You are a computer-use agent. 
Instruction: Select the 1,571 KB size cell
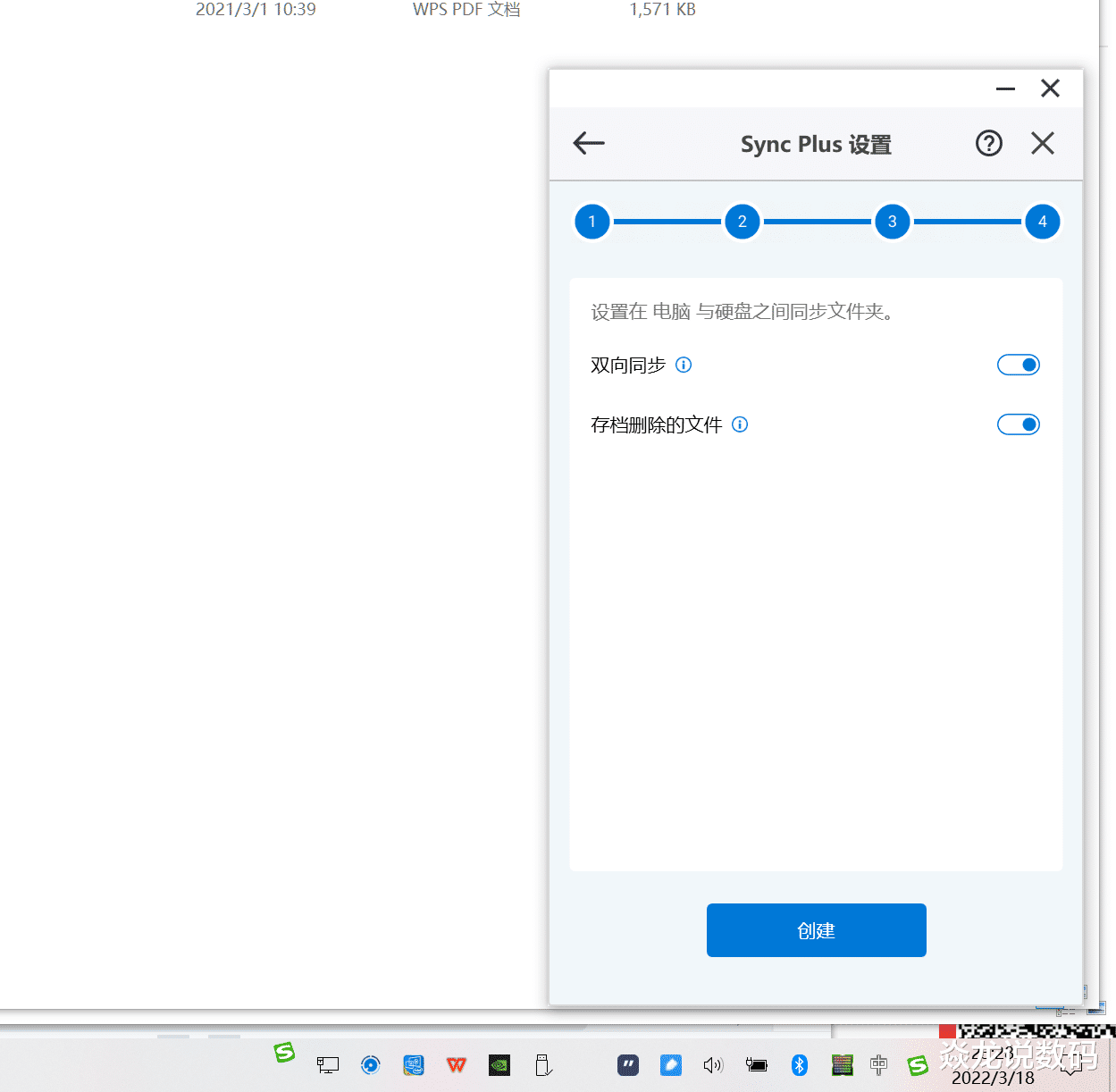662,9
